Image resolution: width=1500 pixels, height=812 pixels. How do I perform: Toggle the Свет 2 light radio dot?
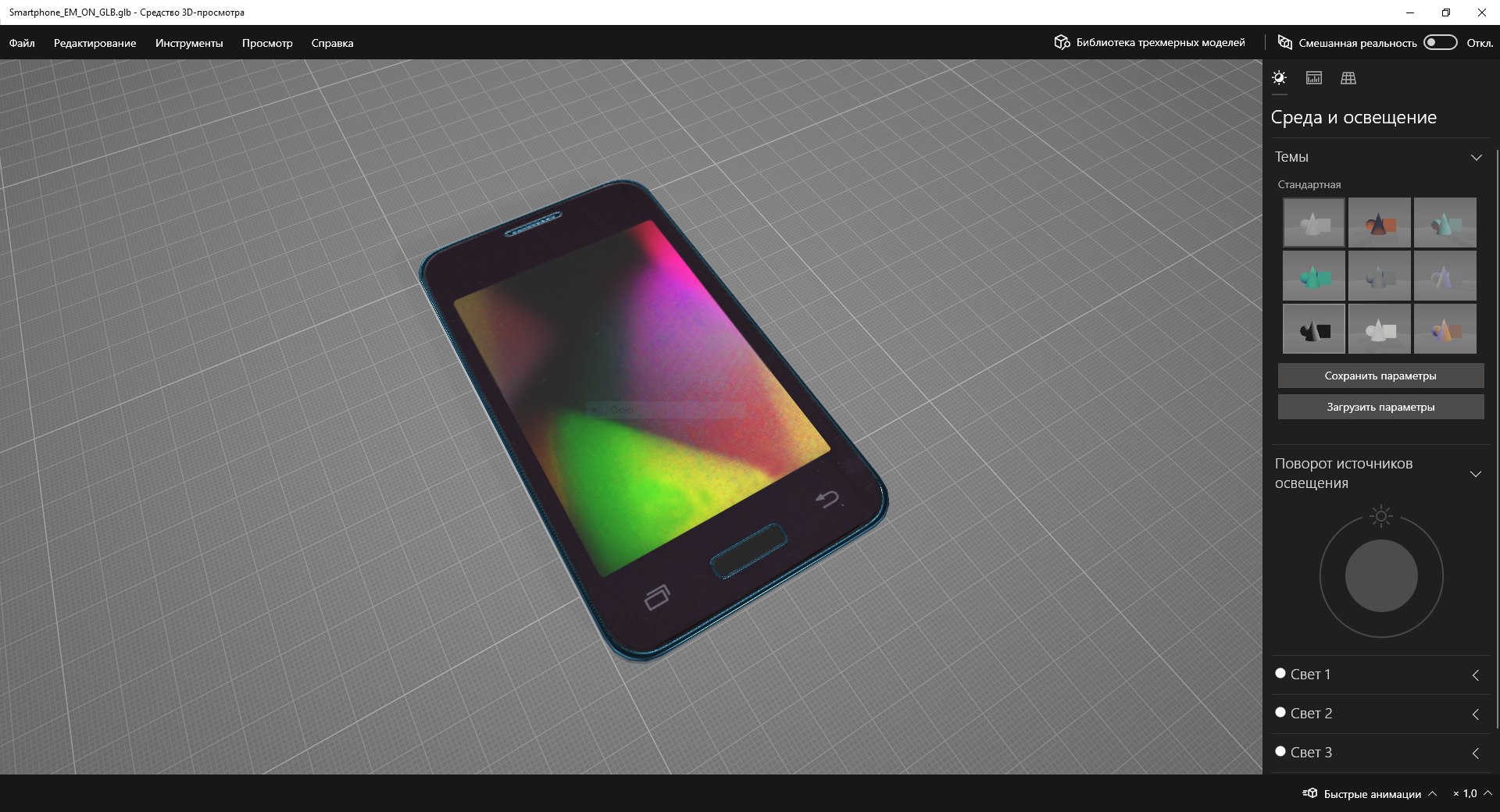[x=1280, y=712]
